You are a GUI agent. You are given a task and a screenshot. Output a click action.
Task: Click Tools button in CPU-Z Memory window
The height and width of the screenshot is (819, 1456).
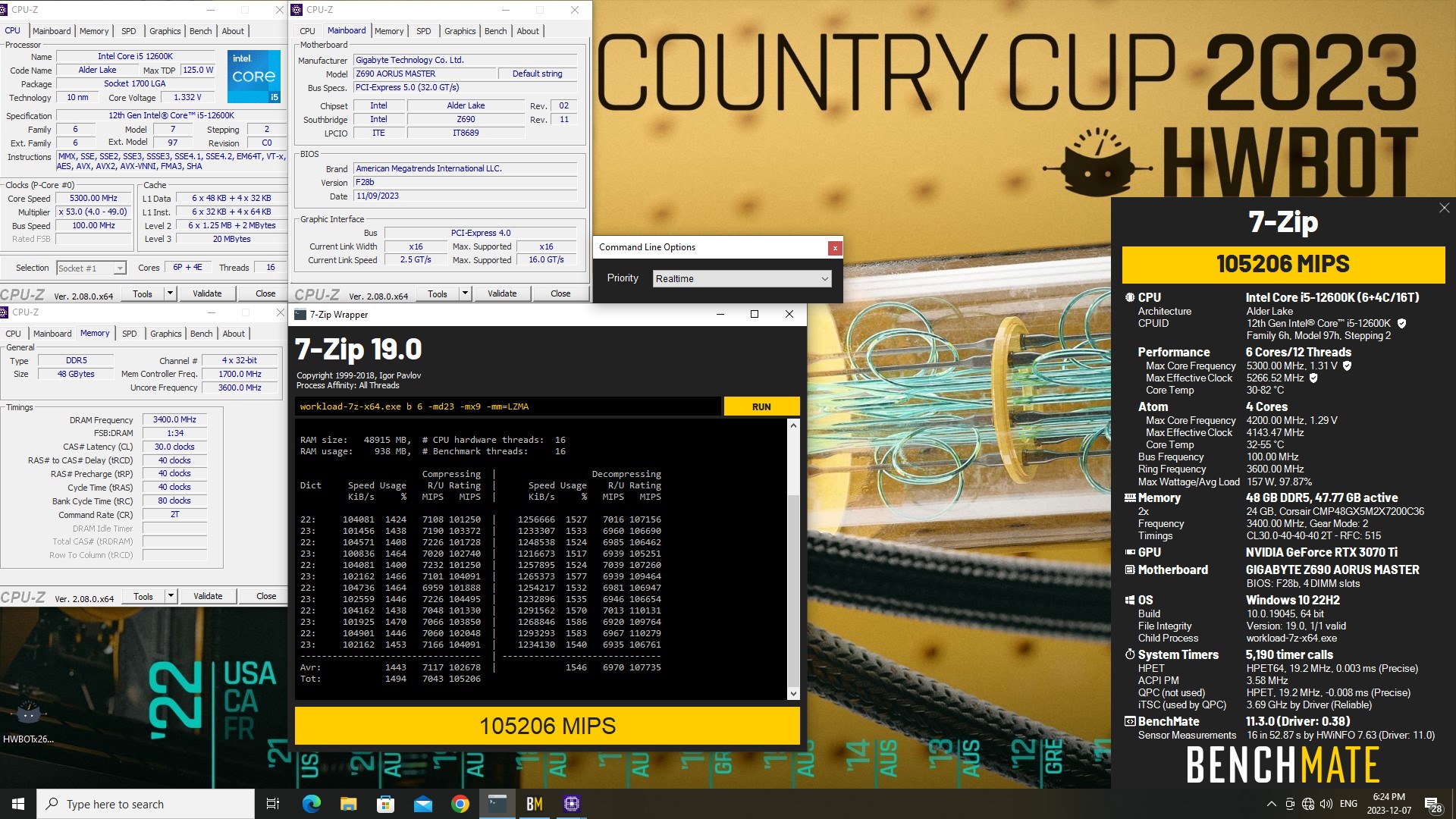pos(143,596)
